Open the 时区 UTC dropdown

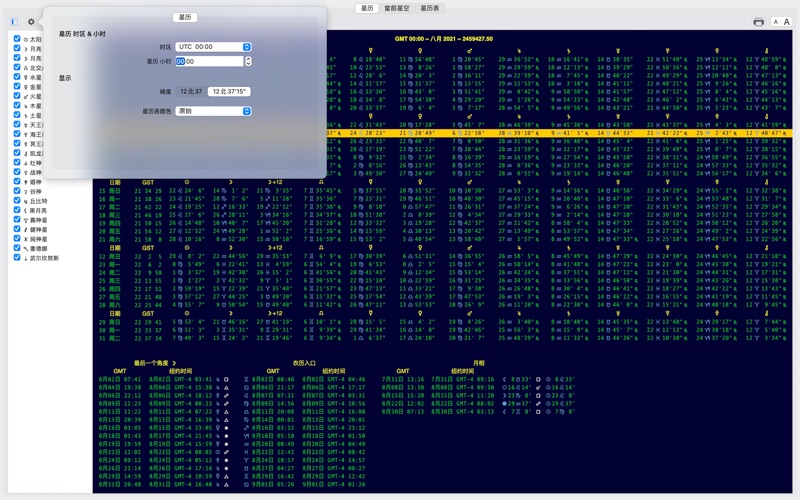[x=213, y=47]
